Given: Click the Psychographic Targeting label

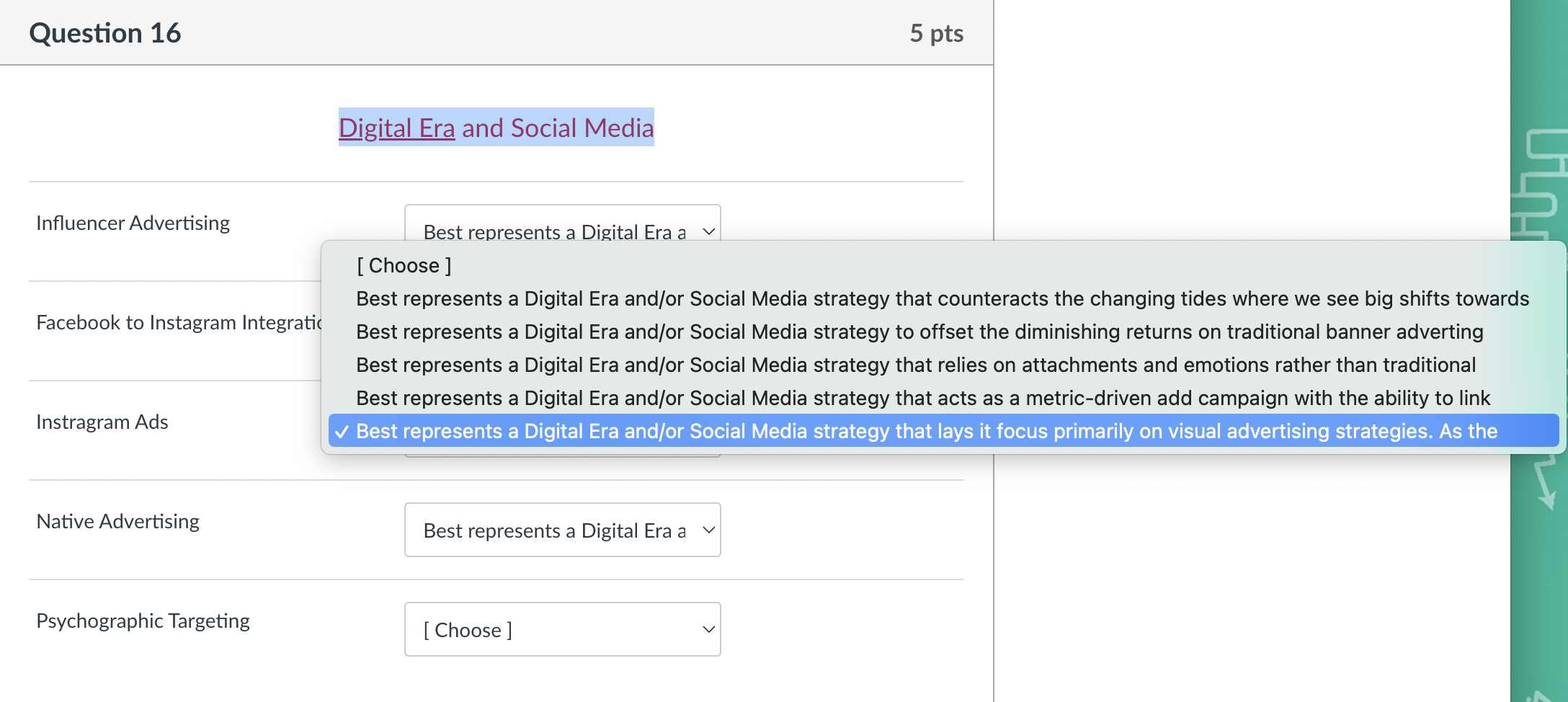Looking at the screenshot, I should (x=143, y=621).
